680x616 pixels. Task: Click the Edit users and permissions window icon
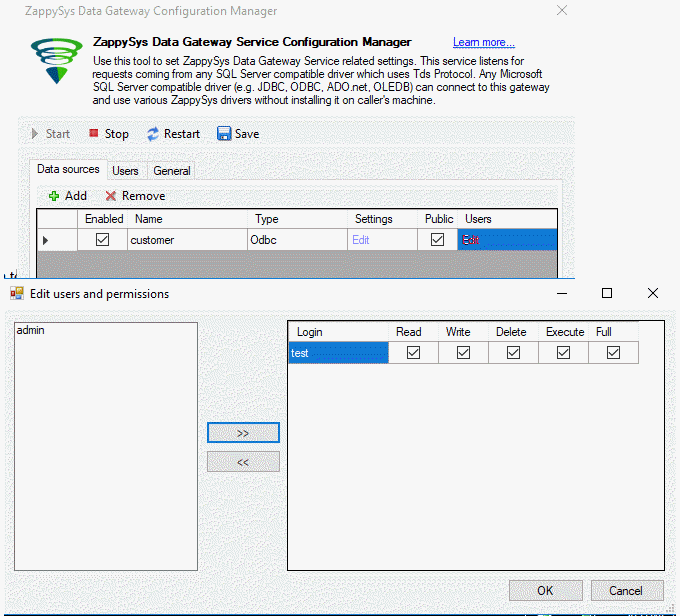[17, 294]
